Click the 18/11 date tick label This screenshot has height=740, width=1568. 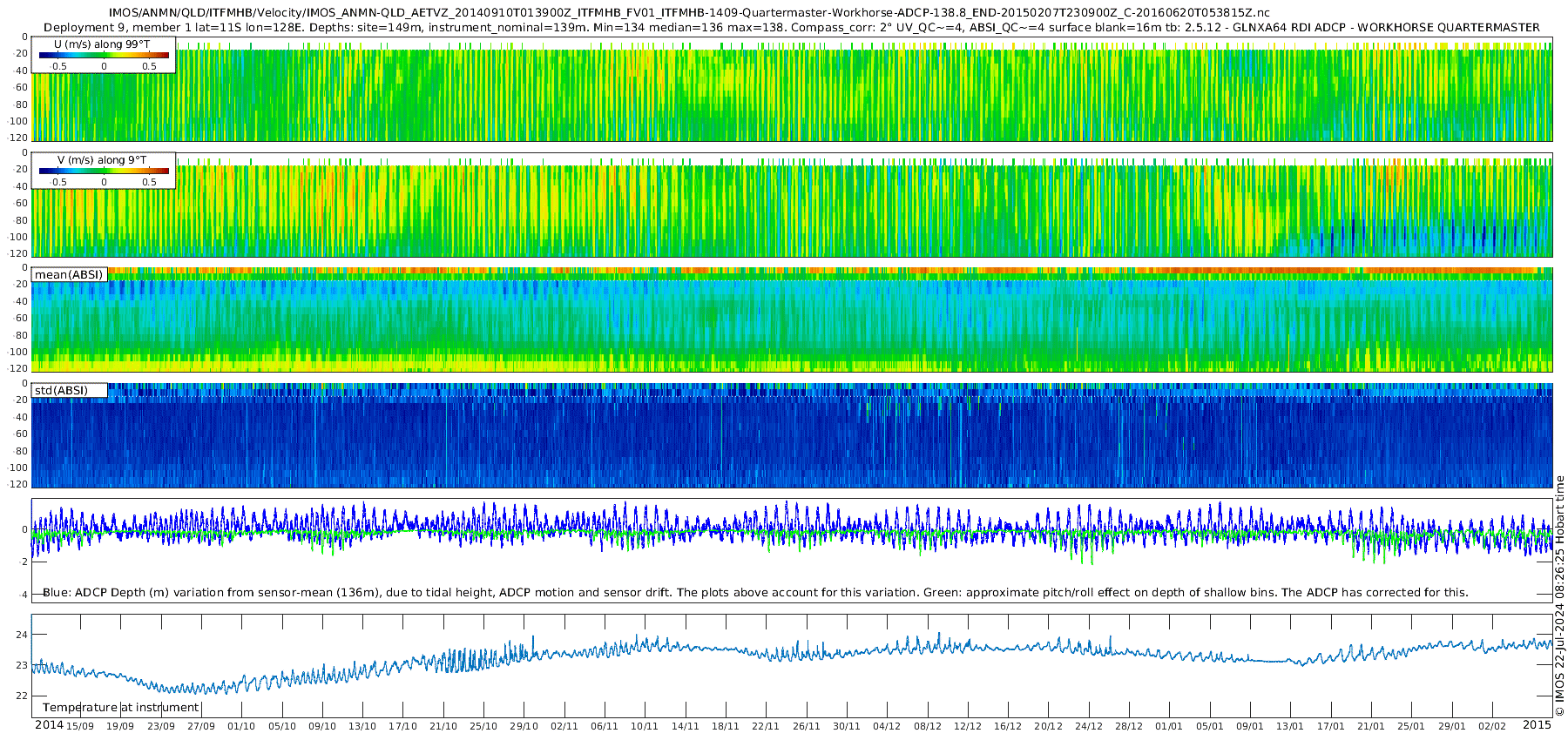click(726, 726)
